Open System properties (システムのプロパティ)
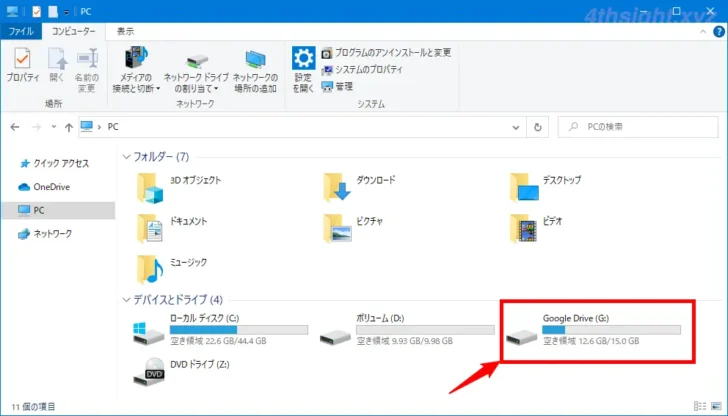728x416 pixels. pyautogui.click(x=362, y=70)
